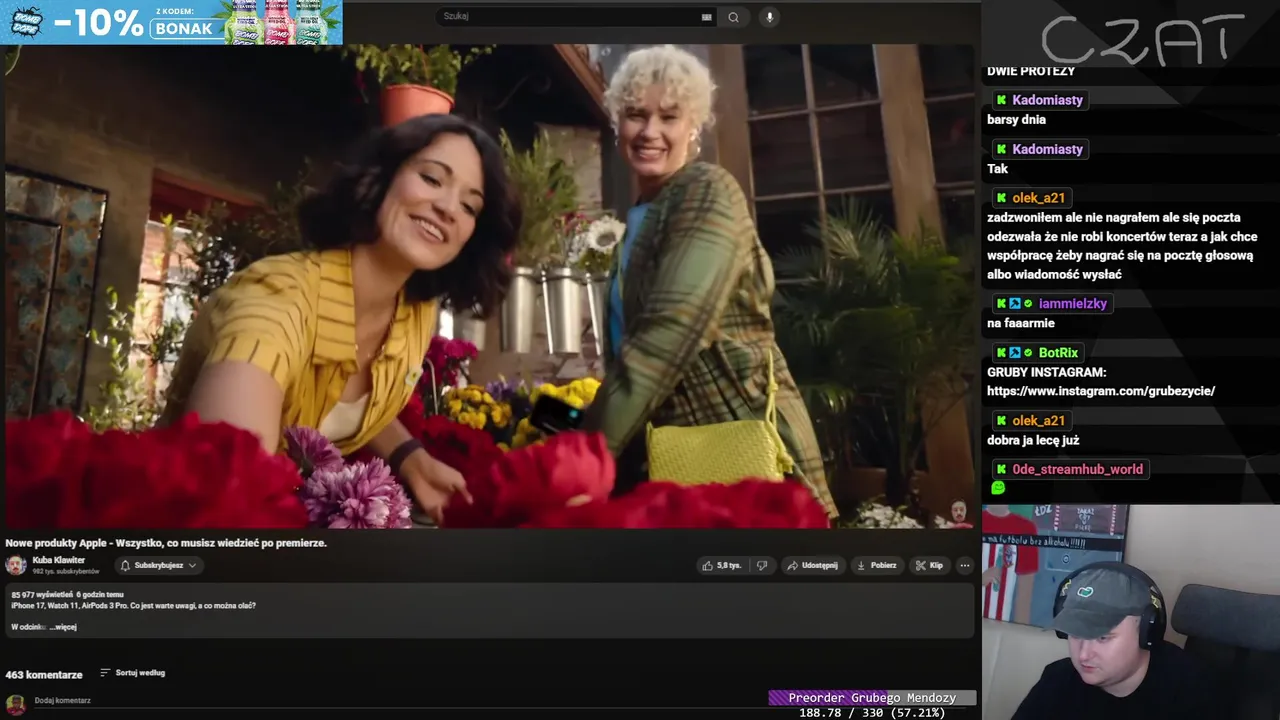Open the Instagram grubezycie link in chat
1280x720 pixels.
(x=1101, y=391)
